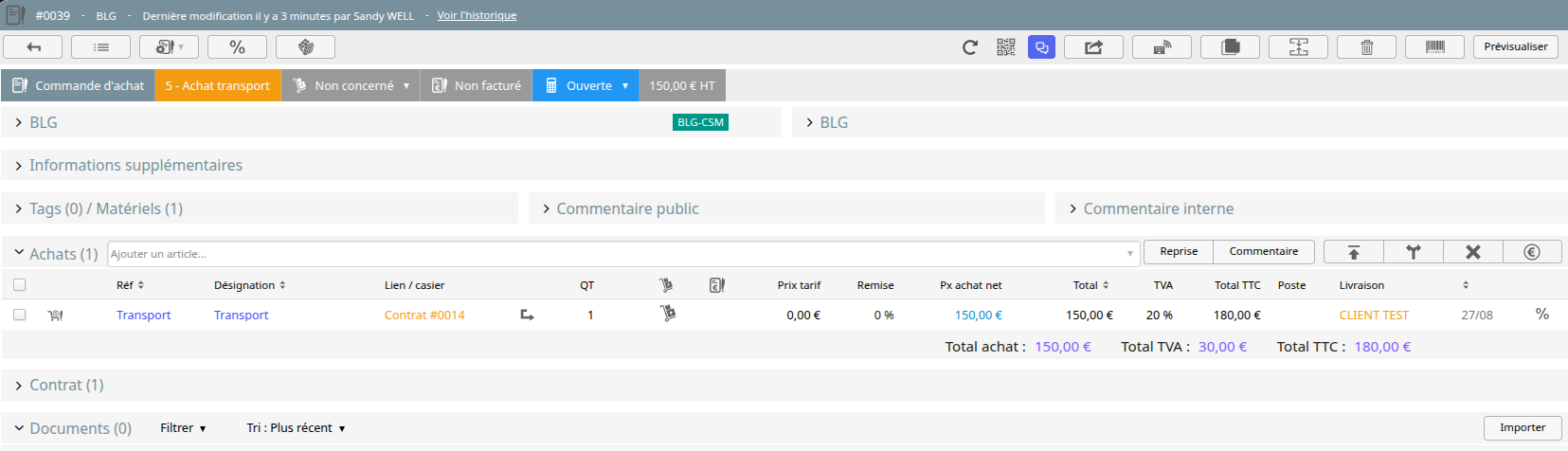Select the Commande d'achat tab
The height and width of the screenshot is (451, 1568).
point(78,85)
